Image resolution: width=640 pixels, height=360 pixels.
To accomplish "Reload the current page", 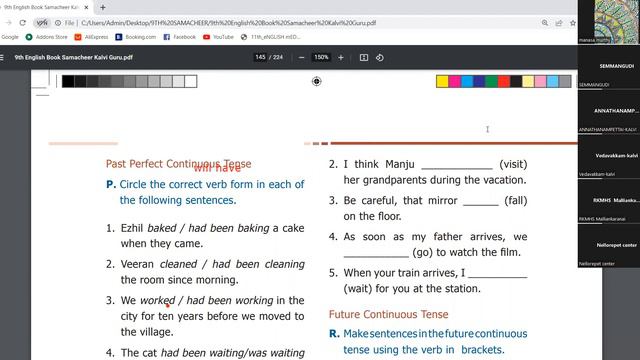I will (x=23, y=23).
